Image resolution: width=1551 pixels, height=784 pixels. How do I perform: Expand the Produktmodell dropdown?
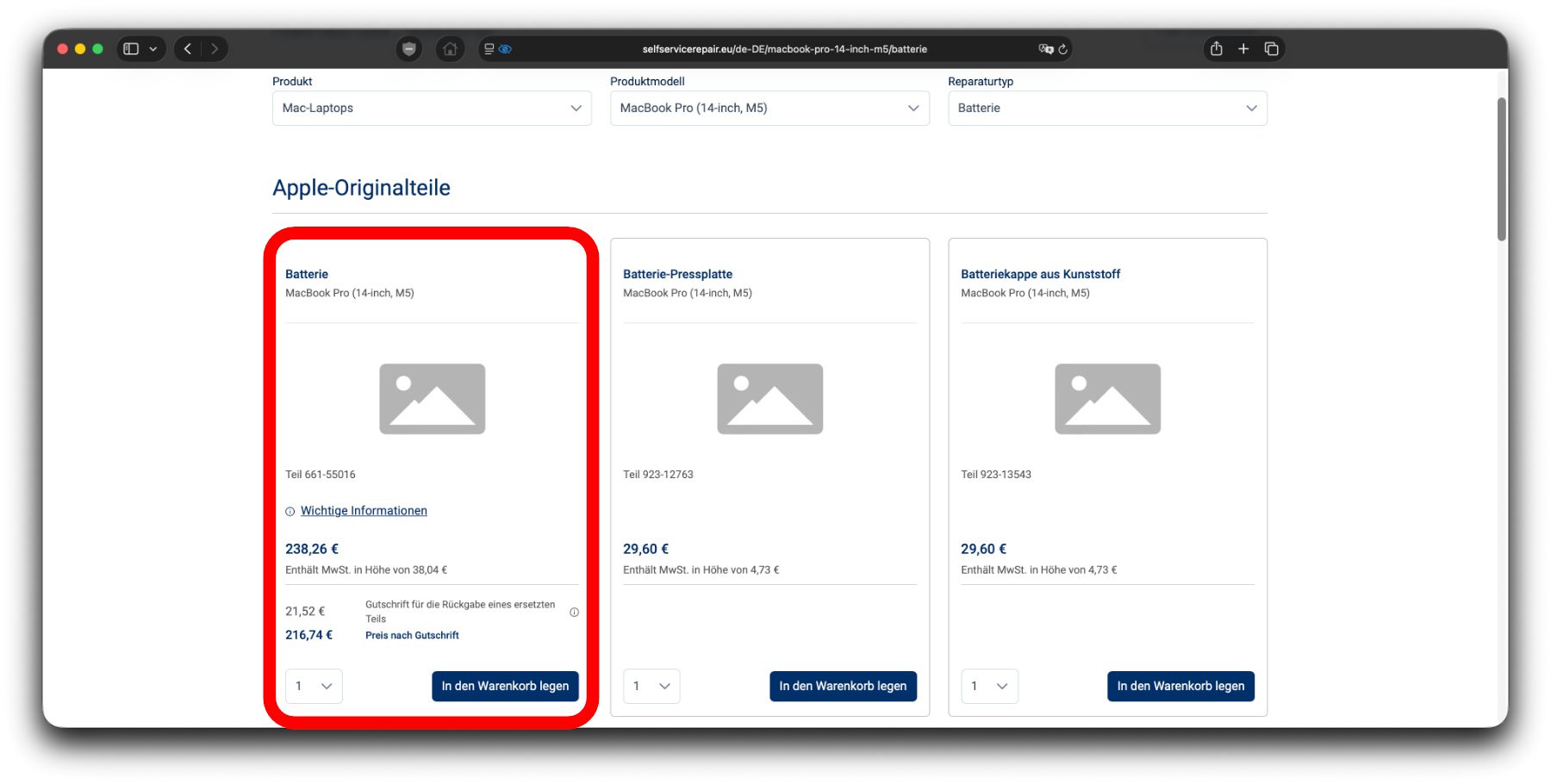[769, 109]
